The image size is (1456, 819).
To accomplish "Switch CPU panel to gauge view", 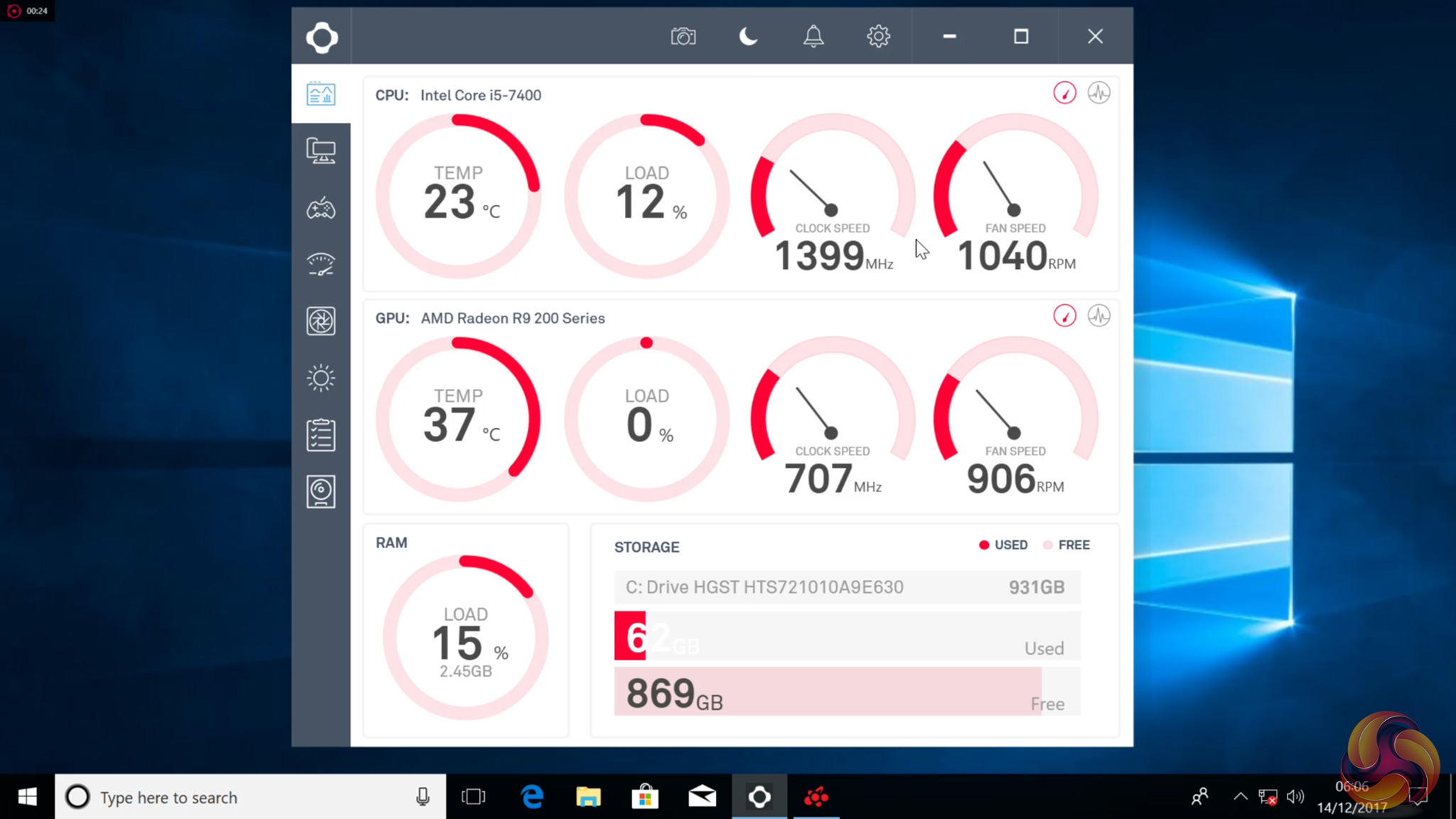I will pos(1064,93).
